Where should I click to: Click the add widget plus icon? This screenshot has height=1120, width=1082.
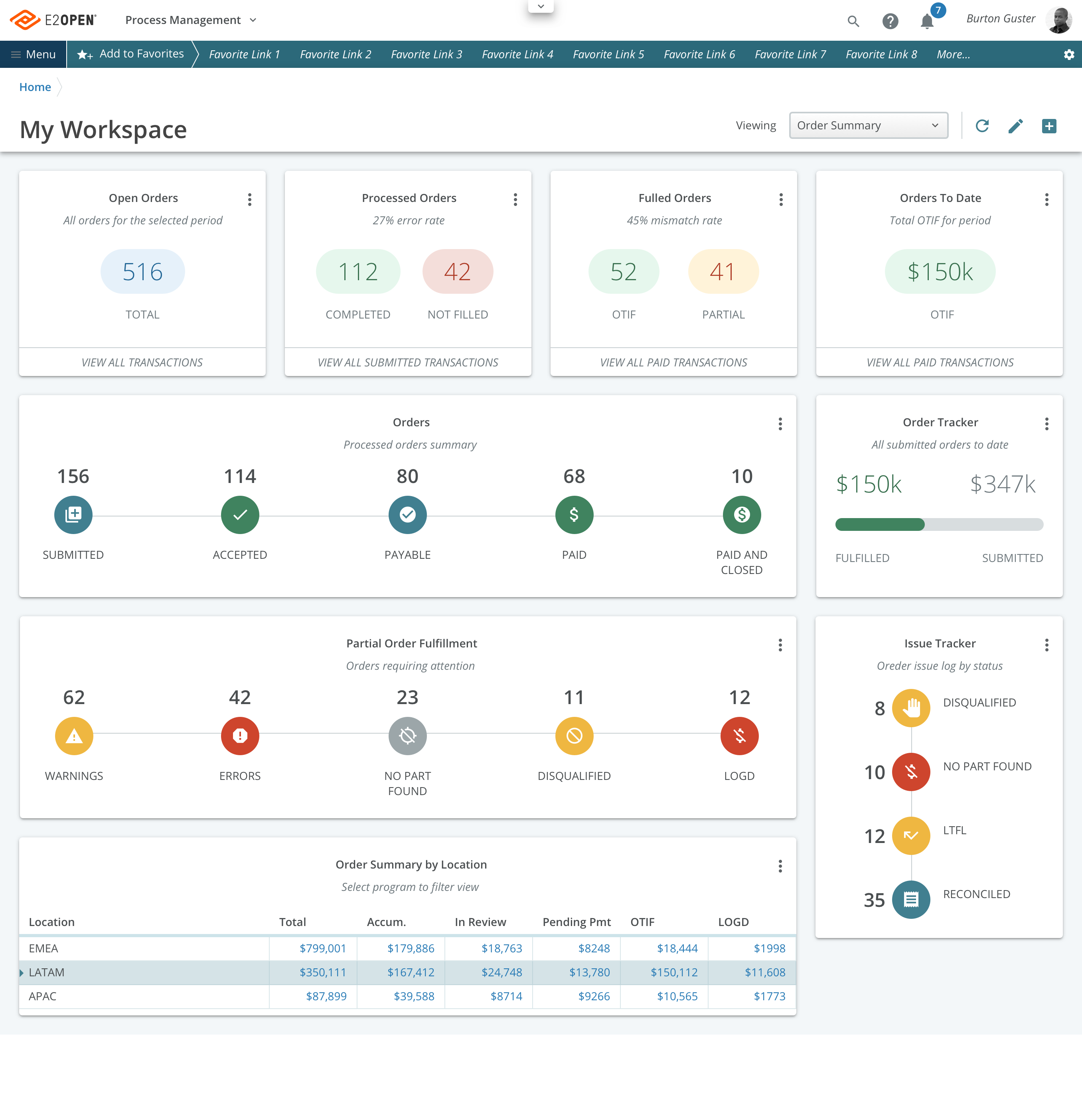[x=1049, y=126]
